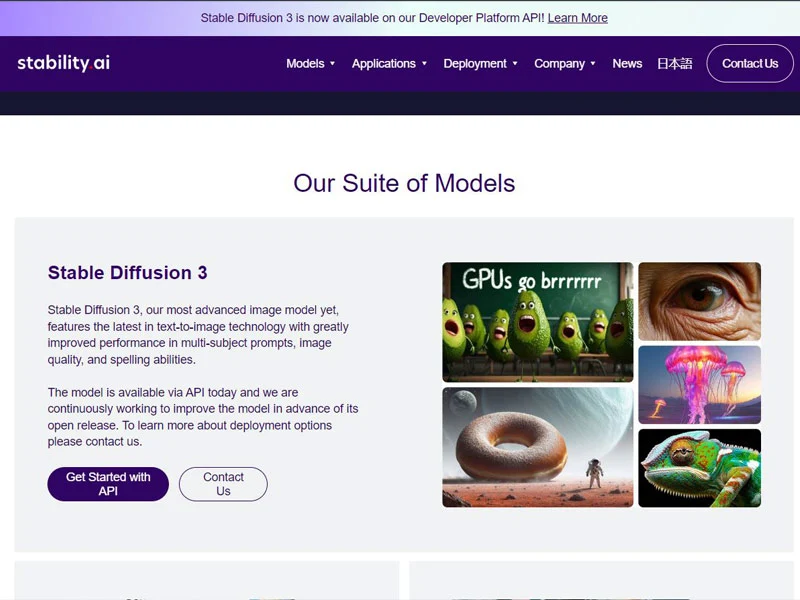The image size is (800, 600).
Task: Open the colorful chameleon image
Action: pyautogui.click(x=699, y=468)
